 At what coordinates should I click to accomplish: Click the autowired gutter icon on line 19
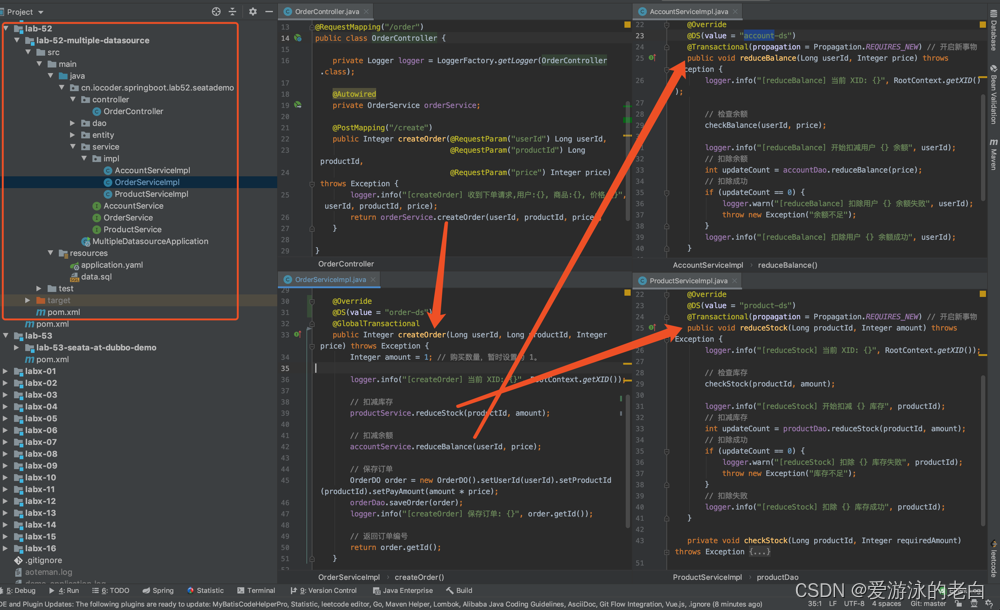coord(298,105)
